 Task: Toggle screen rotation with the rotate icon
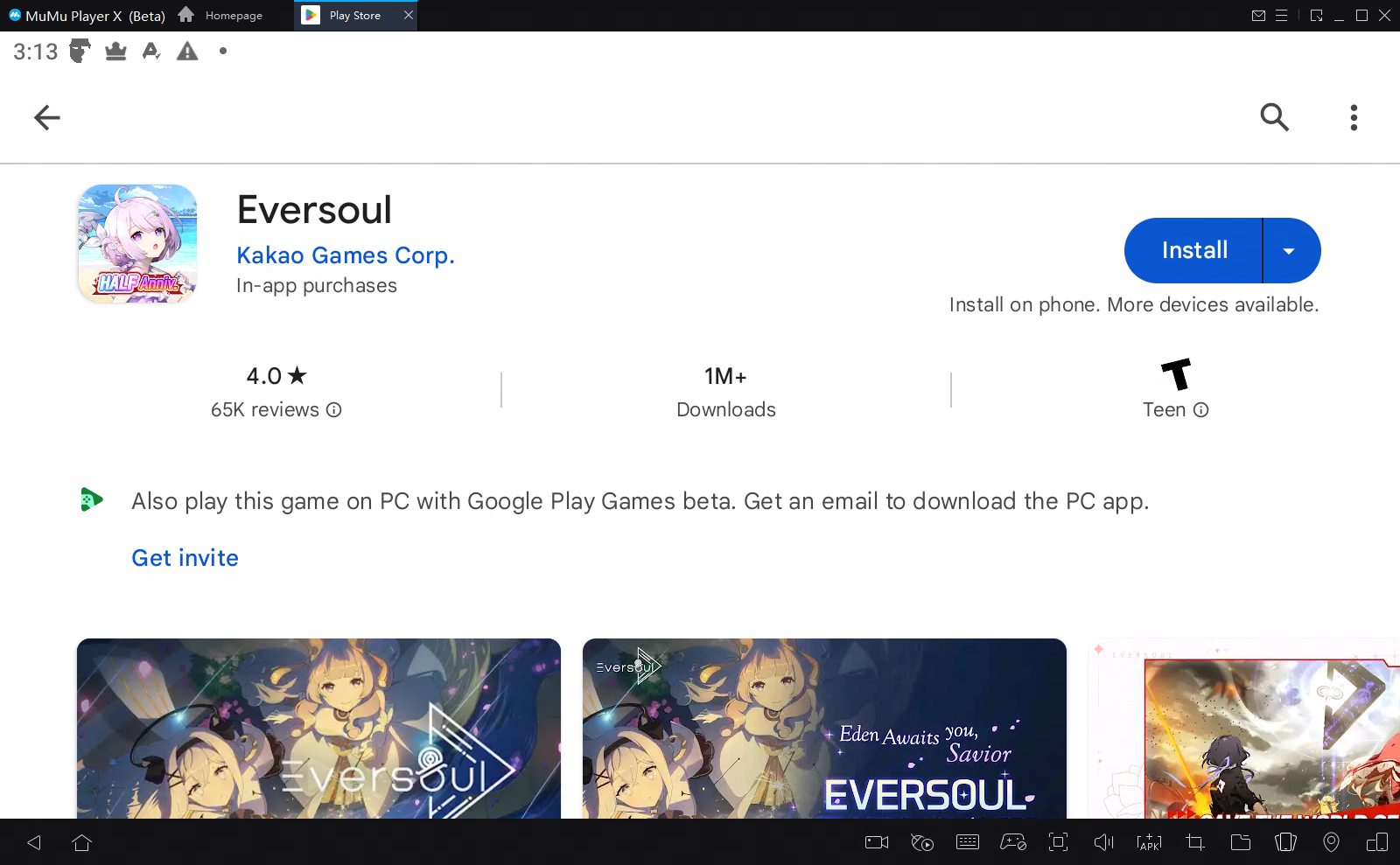(x=1377, y=842)
